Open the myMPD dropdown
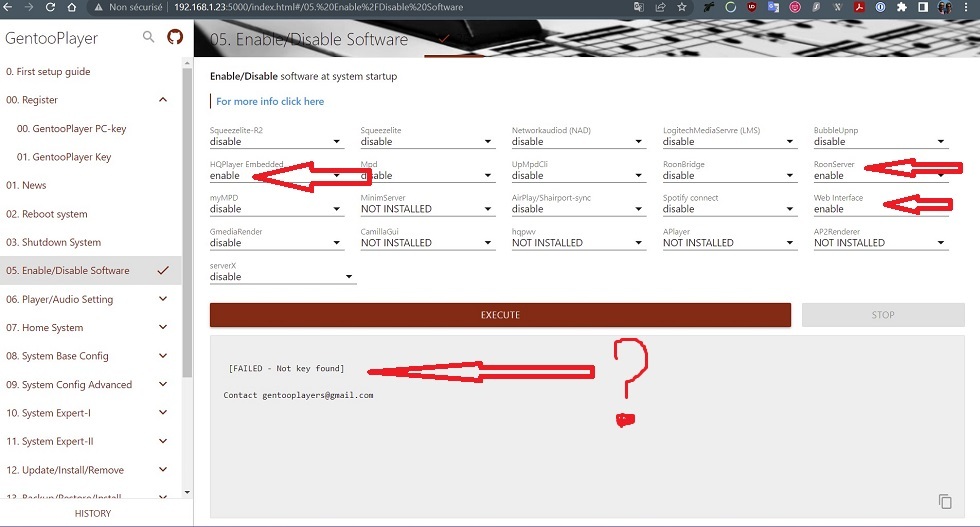The width and height of the screenshot is (980, 527). pyautogui.click(x=277, y=209)
